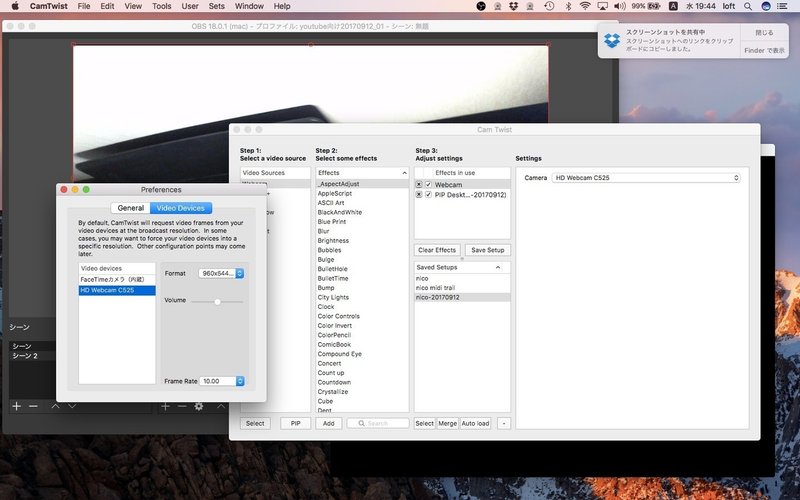Click Dropbox logo in the notification banner
The image size is (800, 500).
tap(612, 40)
